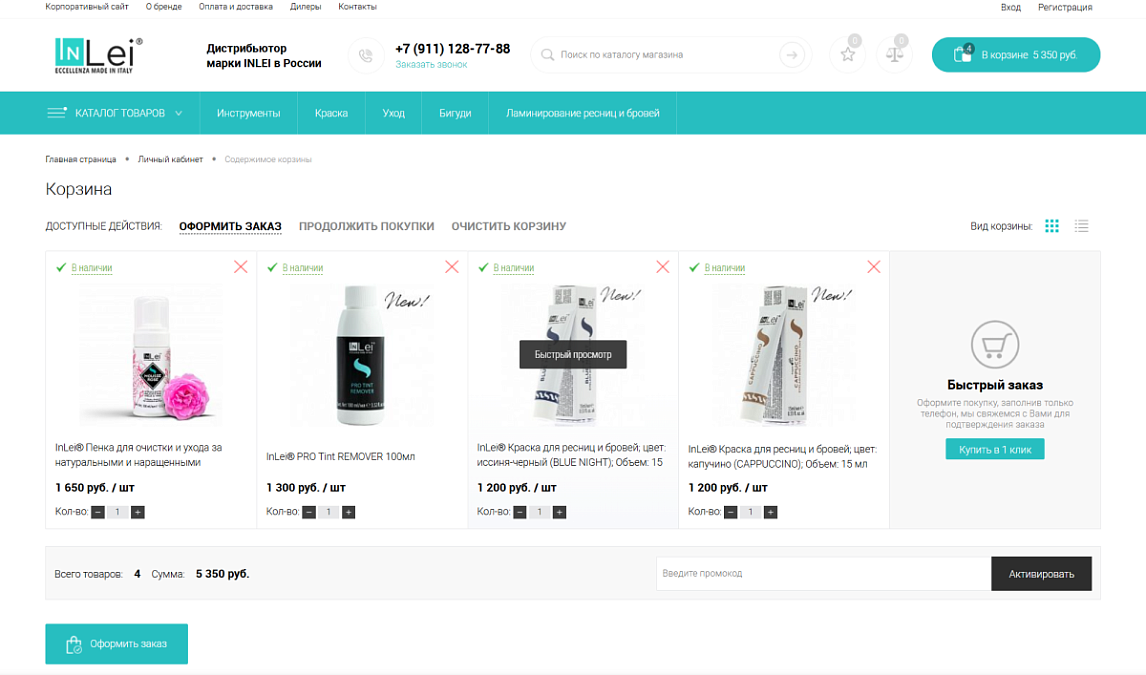Click the InLei logo
The height and width of the screenshot is (675, 1146).
[98, 55]
